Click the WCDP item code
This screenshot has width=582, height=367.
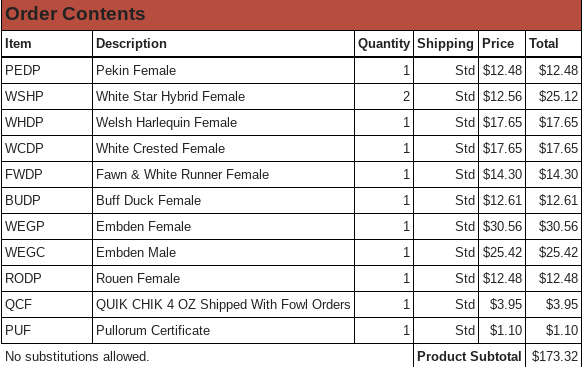[24, 148]
